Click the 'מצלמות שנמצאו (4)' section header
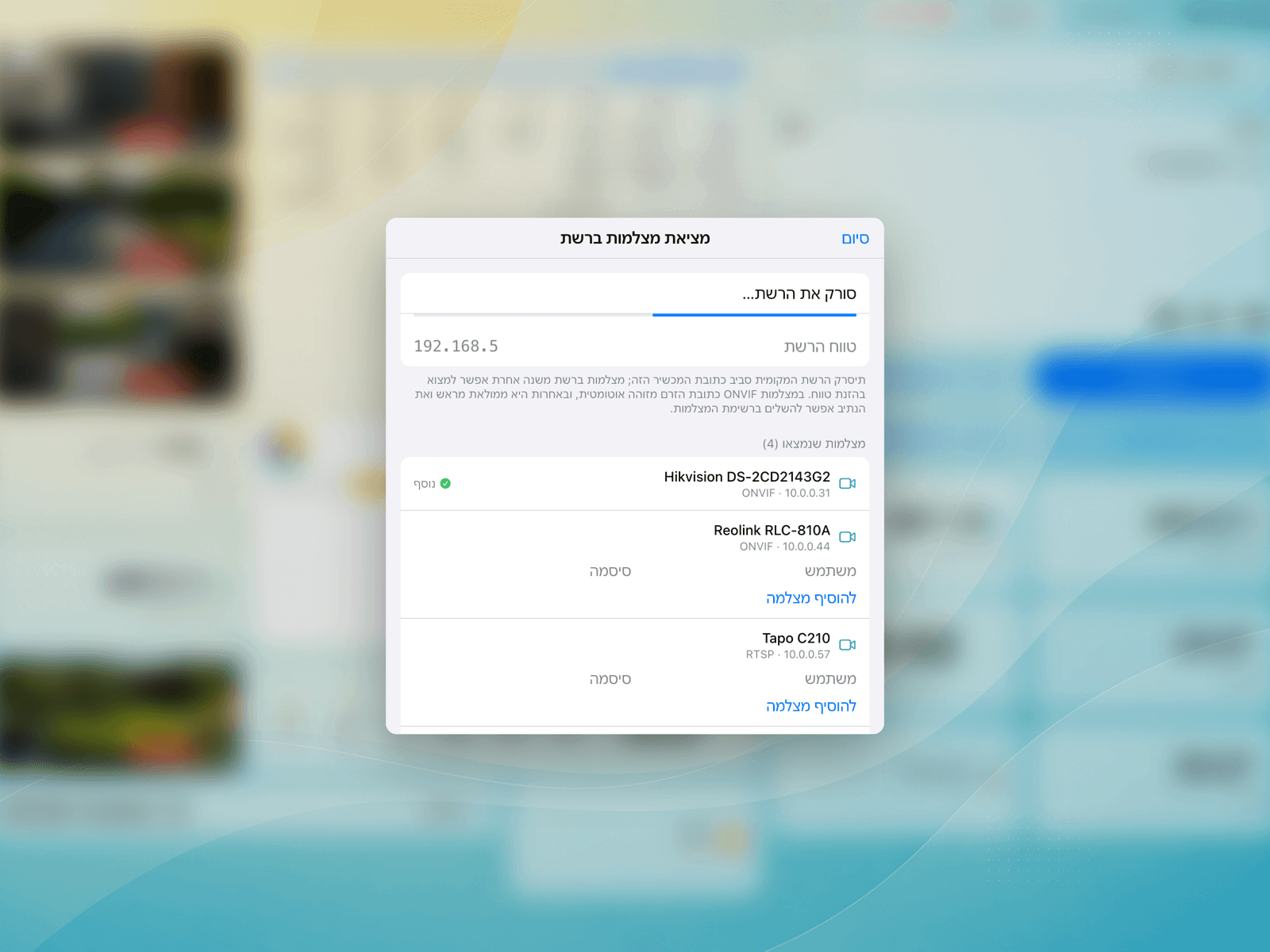This screenshot has width=1270, height=952. pos(814,443)
